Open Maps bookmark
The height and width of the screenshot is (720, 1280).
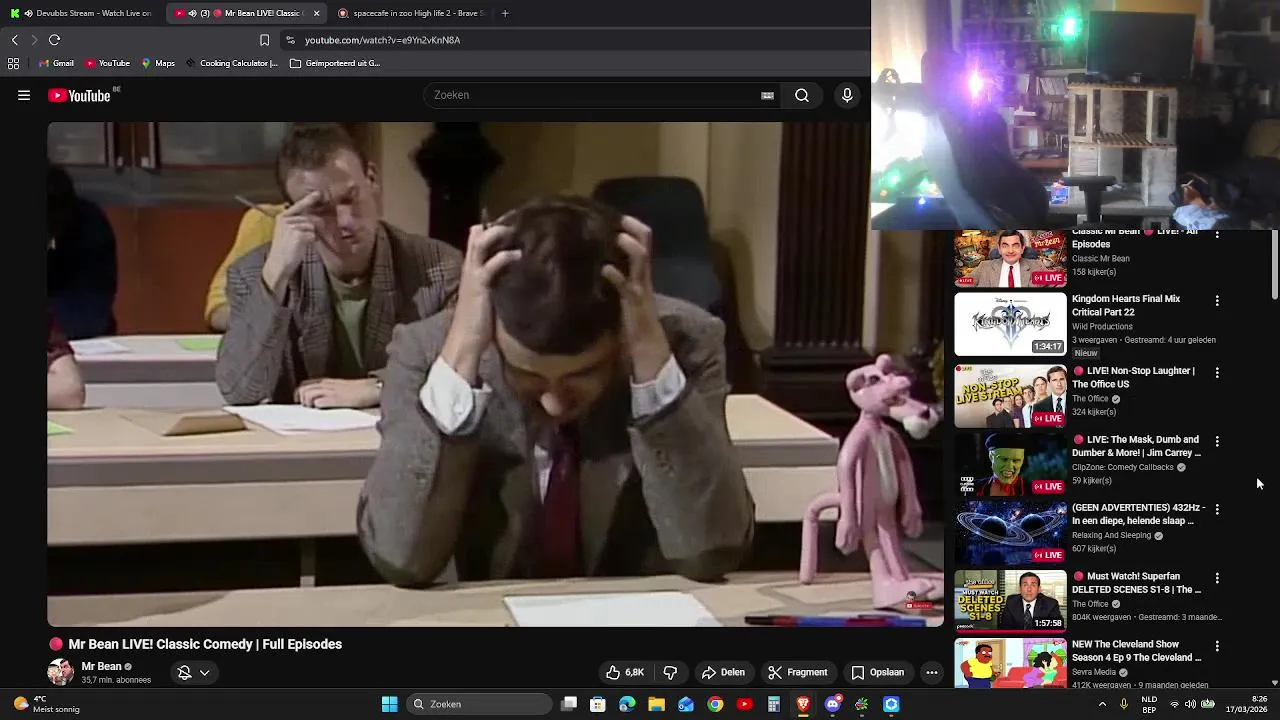(x=158, y=63)
